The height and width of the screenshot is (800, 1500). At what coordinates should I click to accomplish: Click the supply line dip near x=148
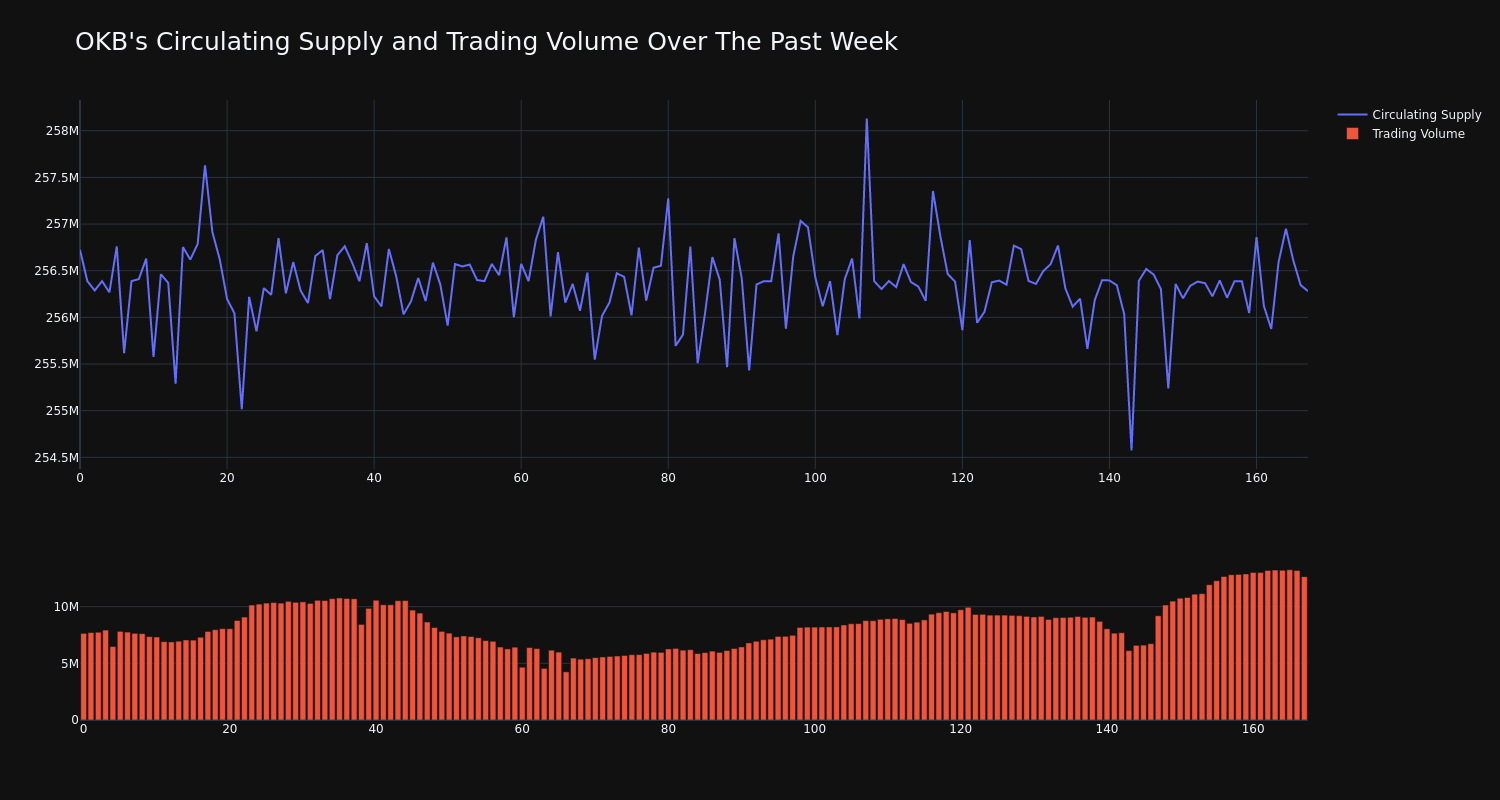click(x=1168, y=387)
